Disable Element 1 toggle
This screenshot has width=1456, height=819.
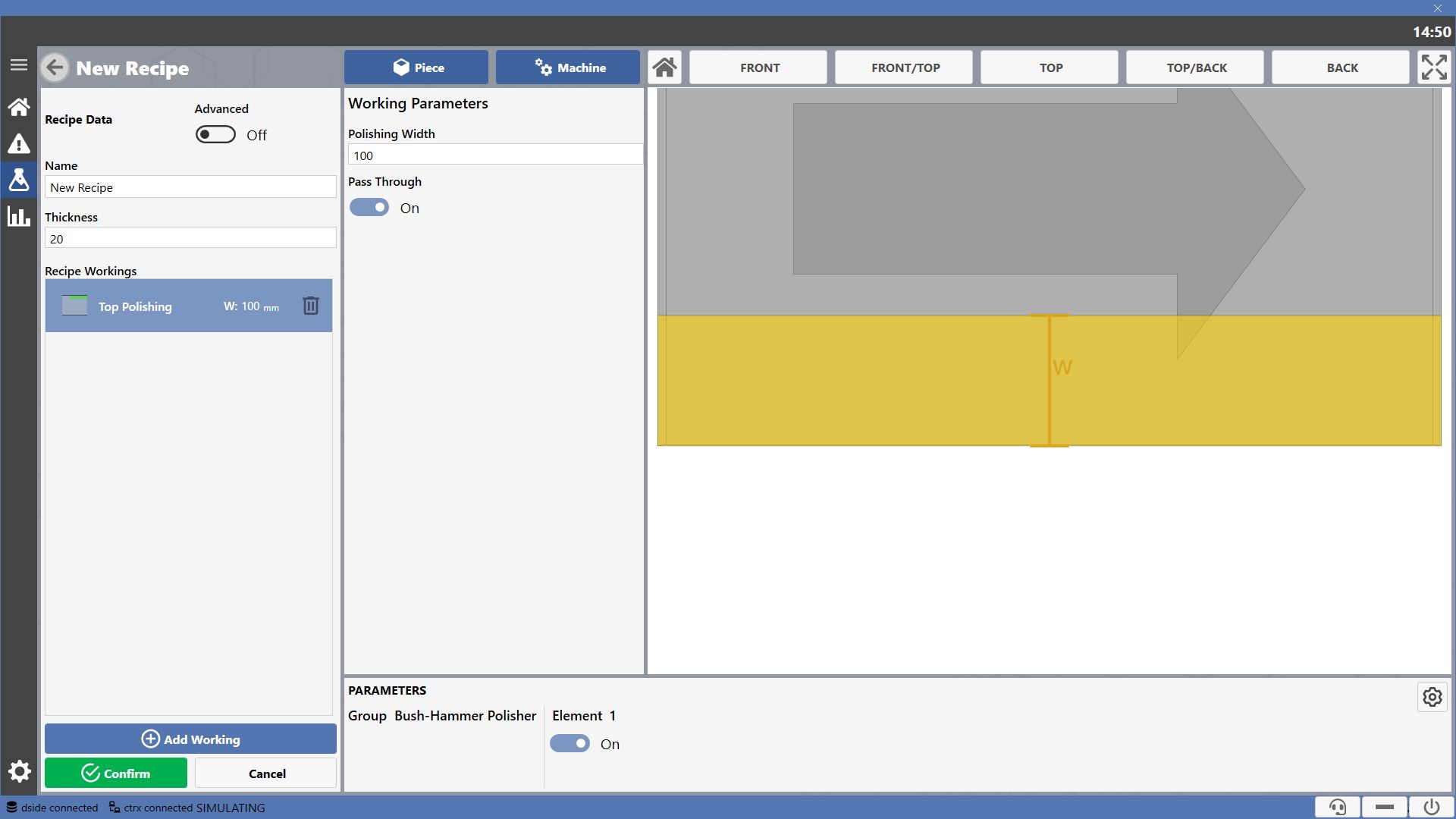pos(570,744)
